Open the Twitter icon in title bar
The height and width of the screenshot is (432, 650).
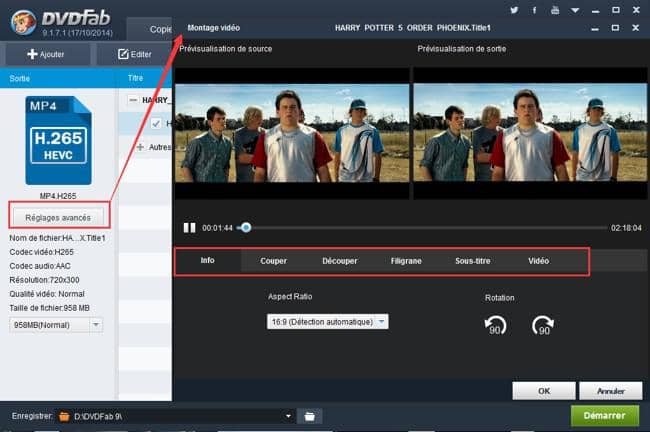[x=514, y=10]
